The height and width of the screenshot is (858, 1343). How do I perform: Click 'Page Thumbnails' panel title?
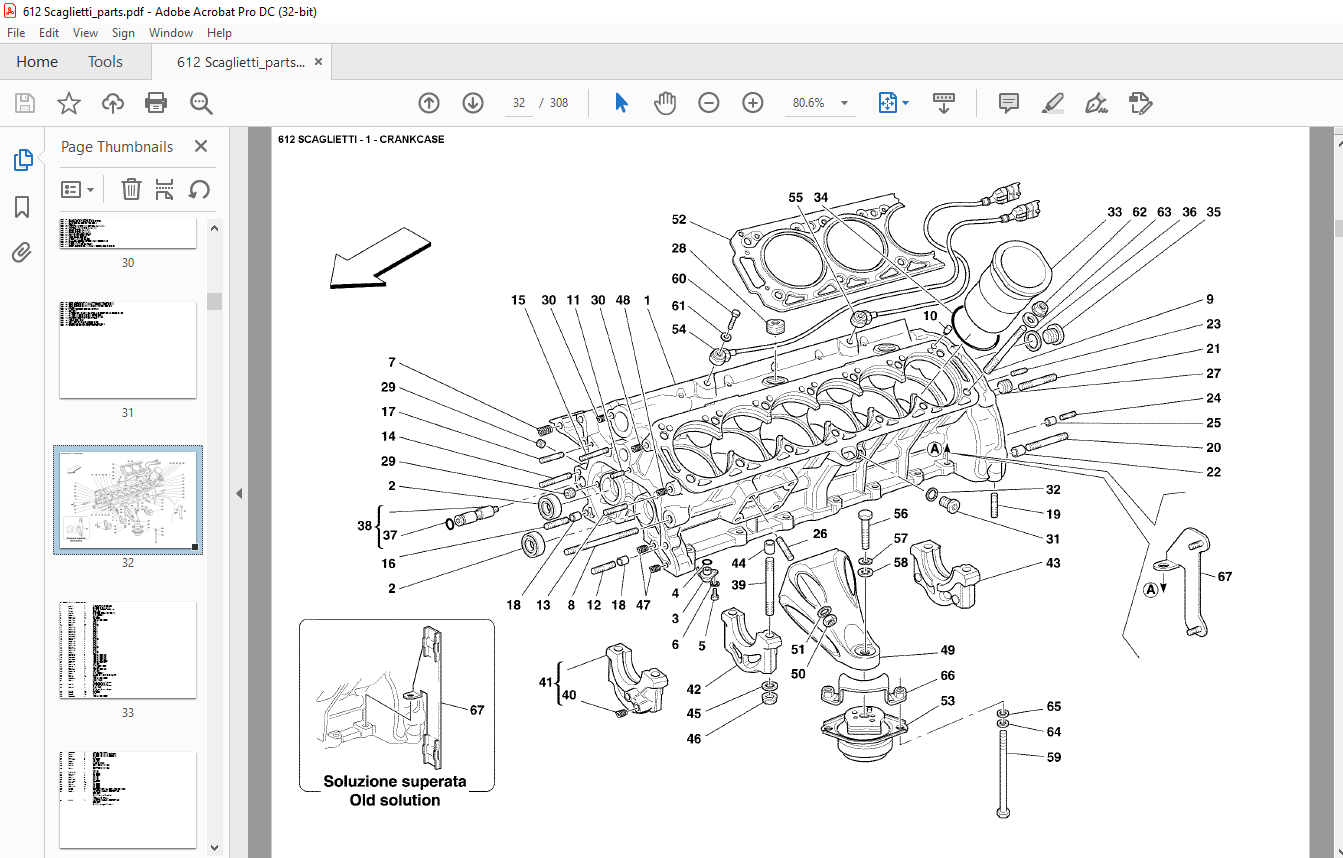click(x=117, y=147)
